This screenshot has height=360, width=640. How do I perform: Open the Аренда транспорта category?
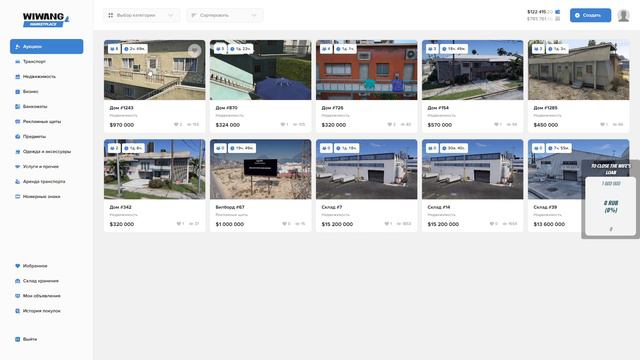click(44, 182)
